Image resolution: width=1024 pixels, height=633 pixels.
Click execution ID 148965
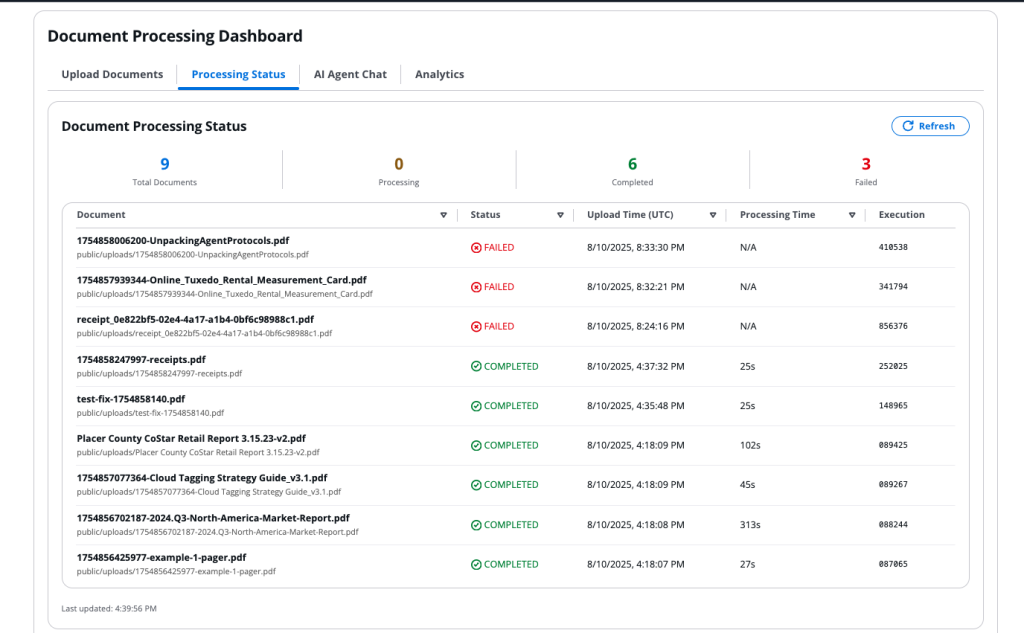pos(893,405)
